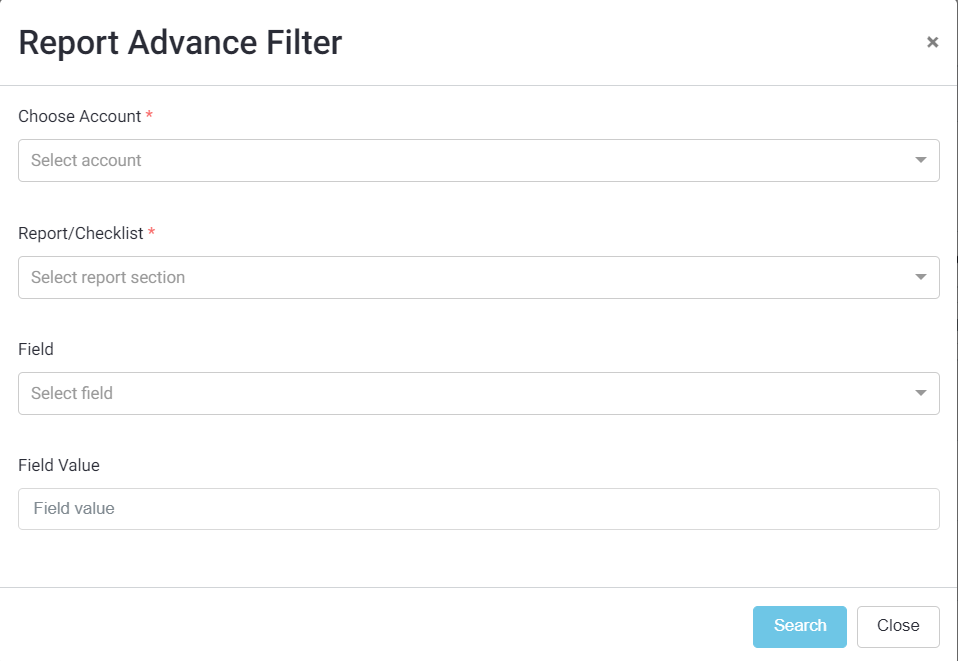The width and height of the screenshot is (958, 661).
Task: Close the dialog with the X icon
Action: [932, 42]
